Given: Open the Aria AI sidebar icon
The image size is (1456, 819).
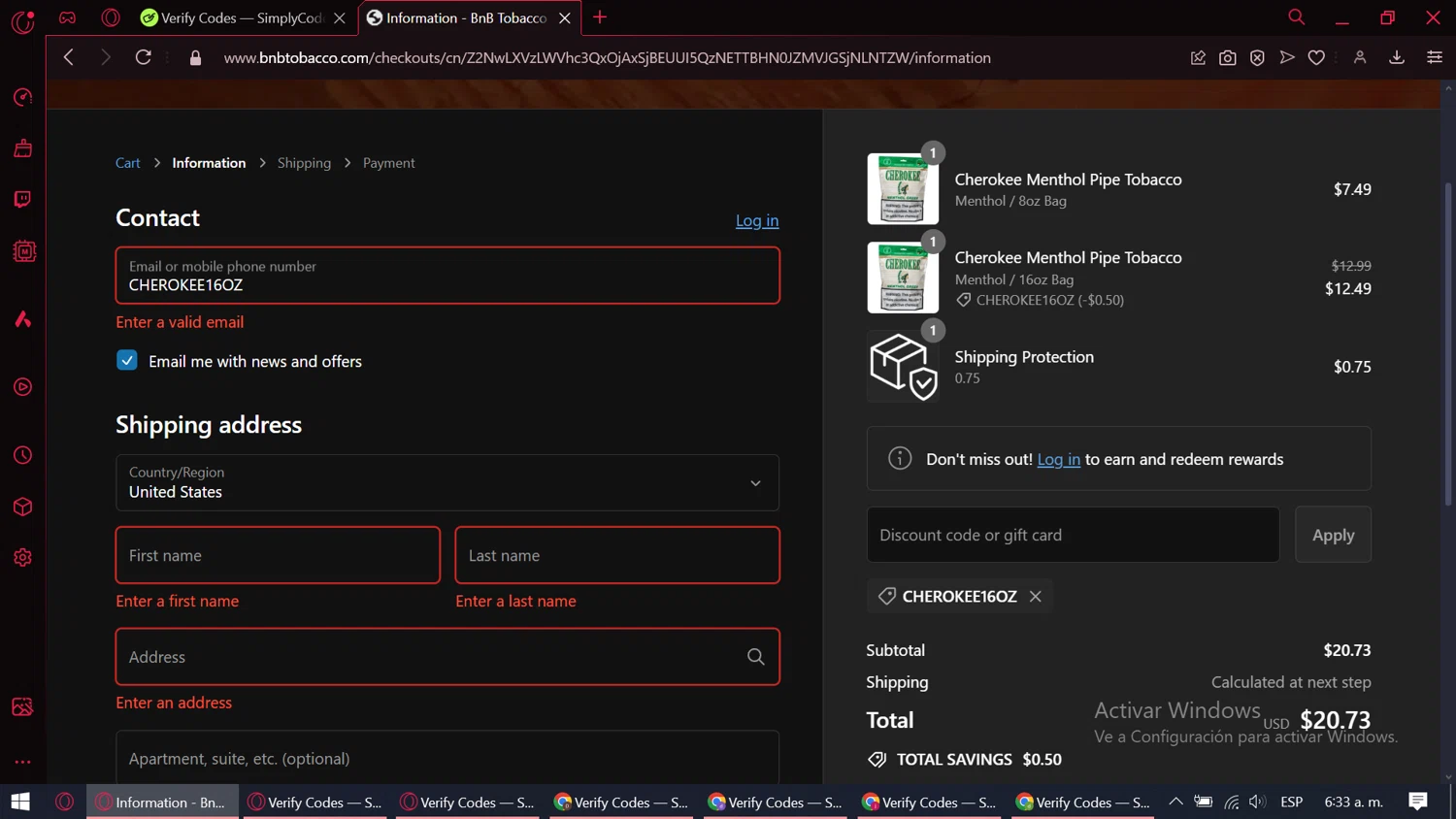Looking at the screenshot, I should point(22,319).
